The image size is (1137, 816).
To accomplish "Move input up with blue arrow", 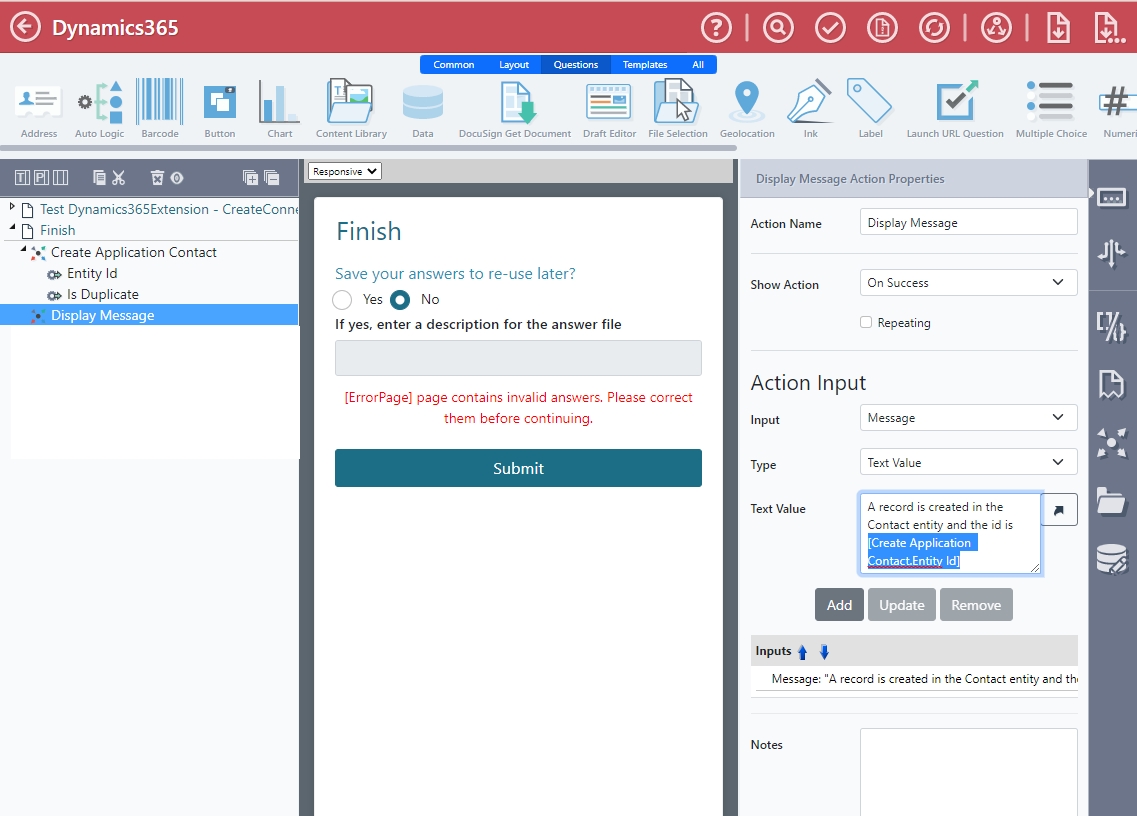I will 803,652.
